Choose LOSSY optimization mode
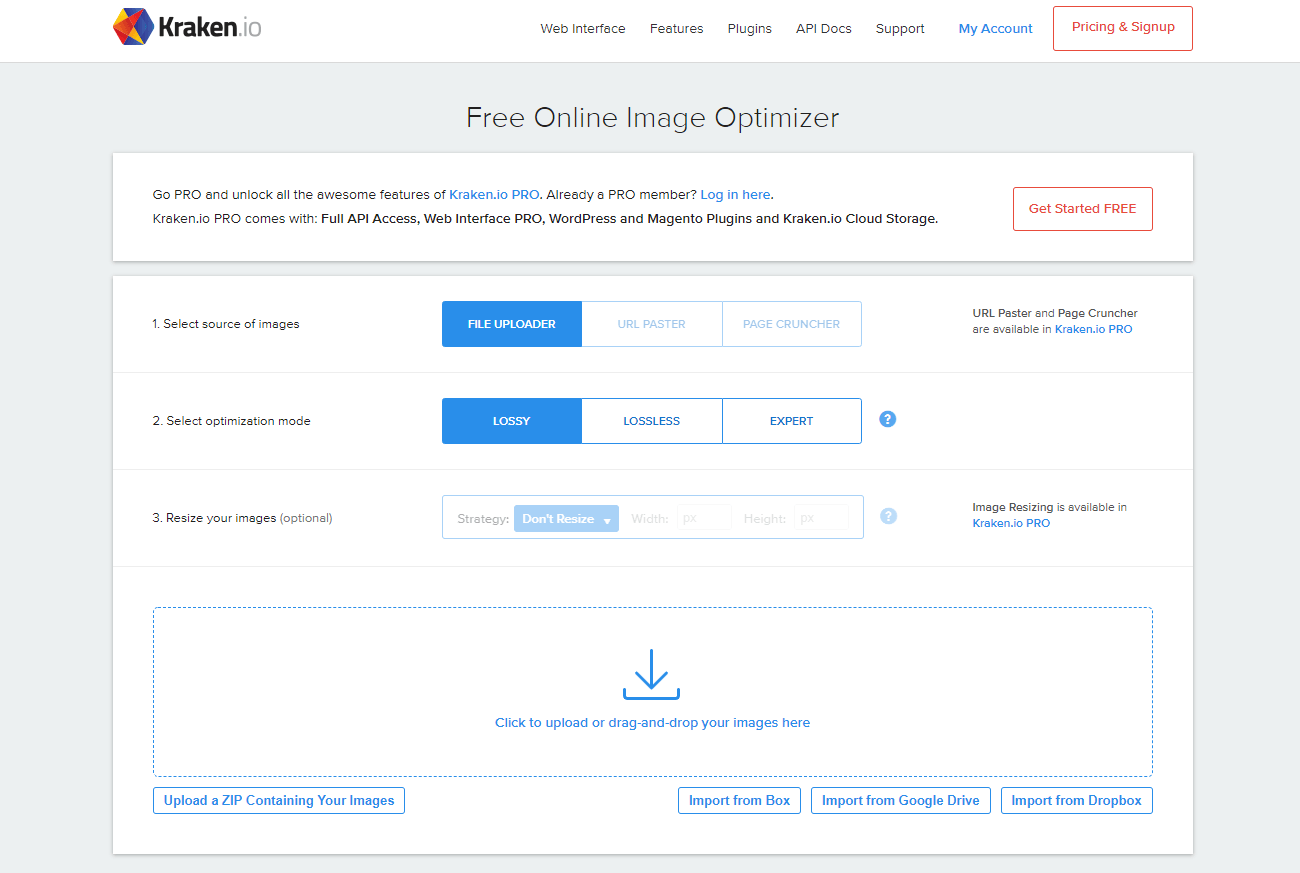1300x873 pixels. [512, 421]
